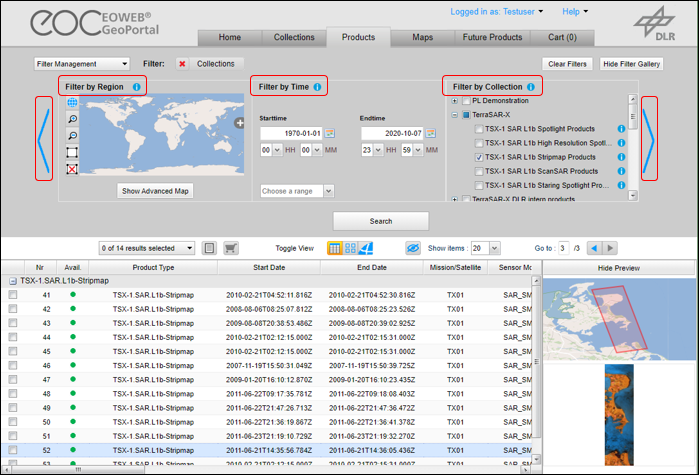
Task: Check TSX-1 SAR L1b Staring Spotlight Products
Action: [479, 185]
